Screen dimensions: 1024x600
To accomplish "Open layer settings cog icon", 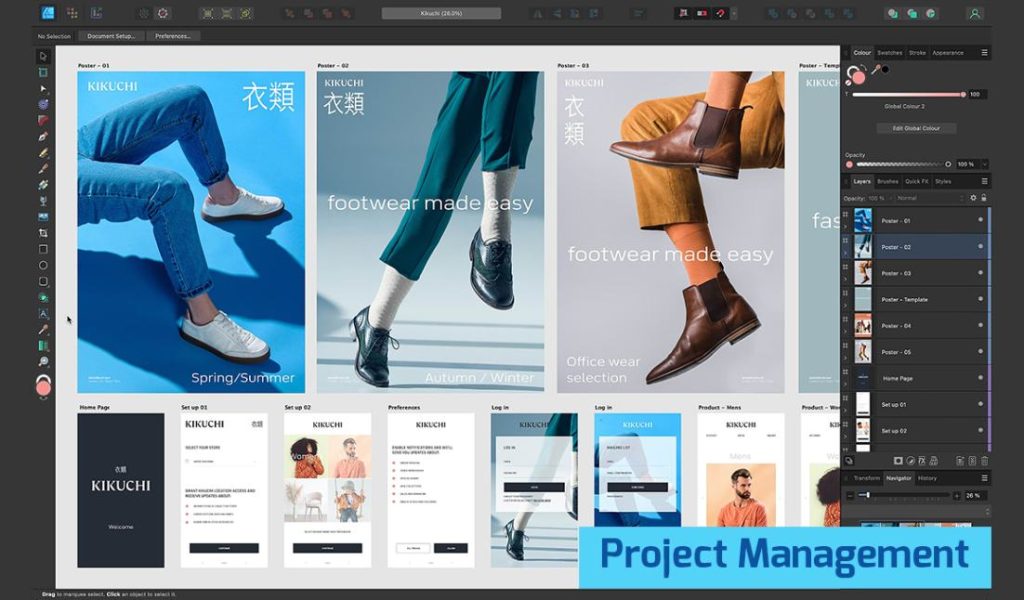I will pos(973,198).
